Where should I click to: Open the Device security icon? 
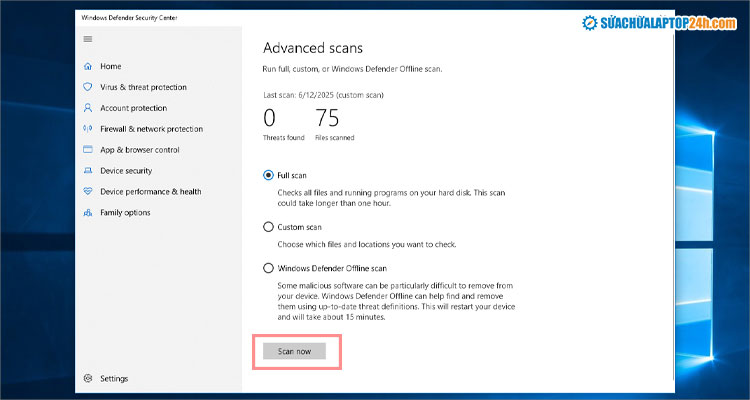click(89, 171)
